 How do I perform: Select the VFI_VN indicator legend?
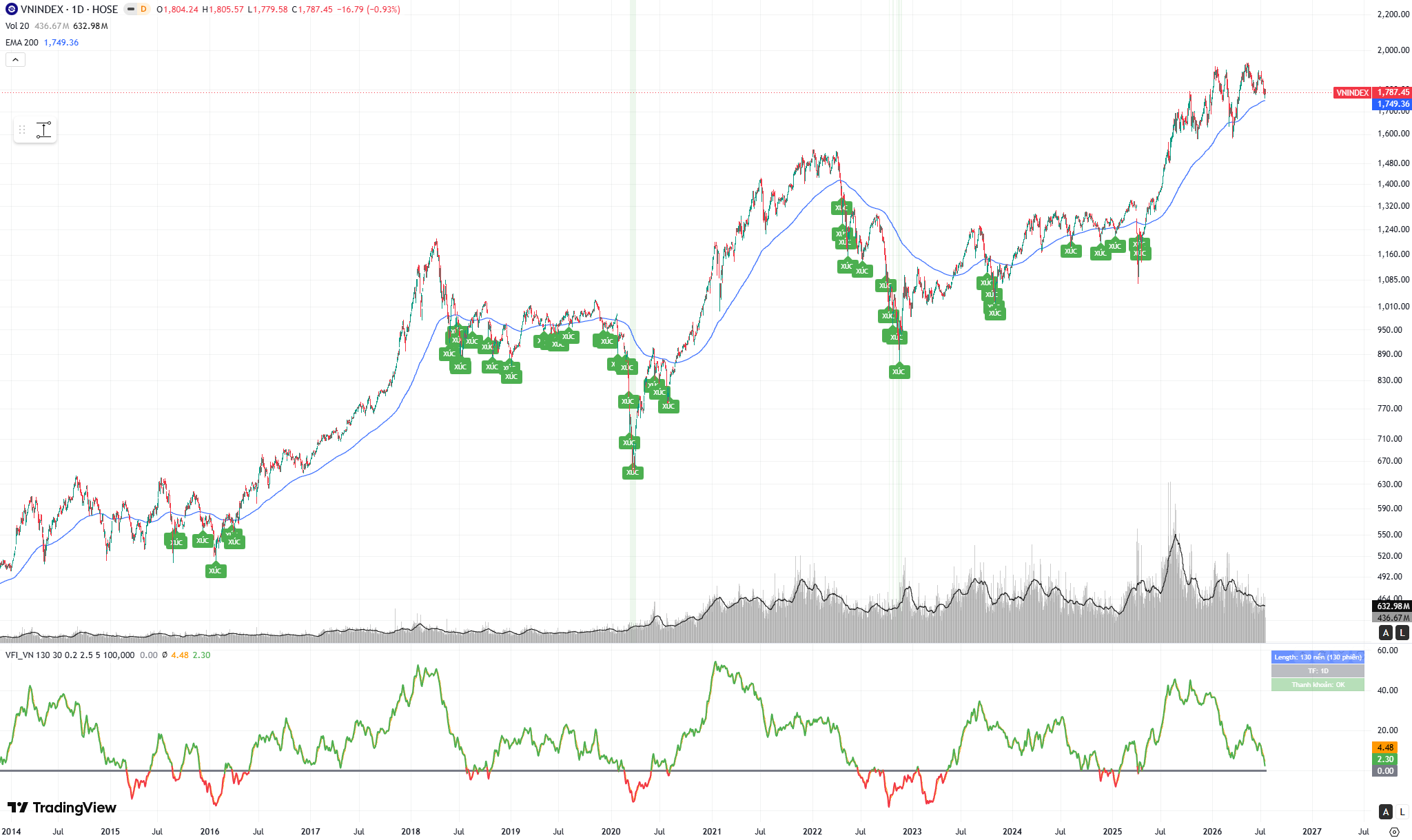[70, 655]
